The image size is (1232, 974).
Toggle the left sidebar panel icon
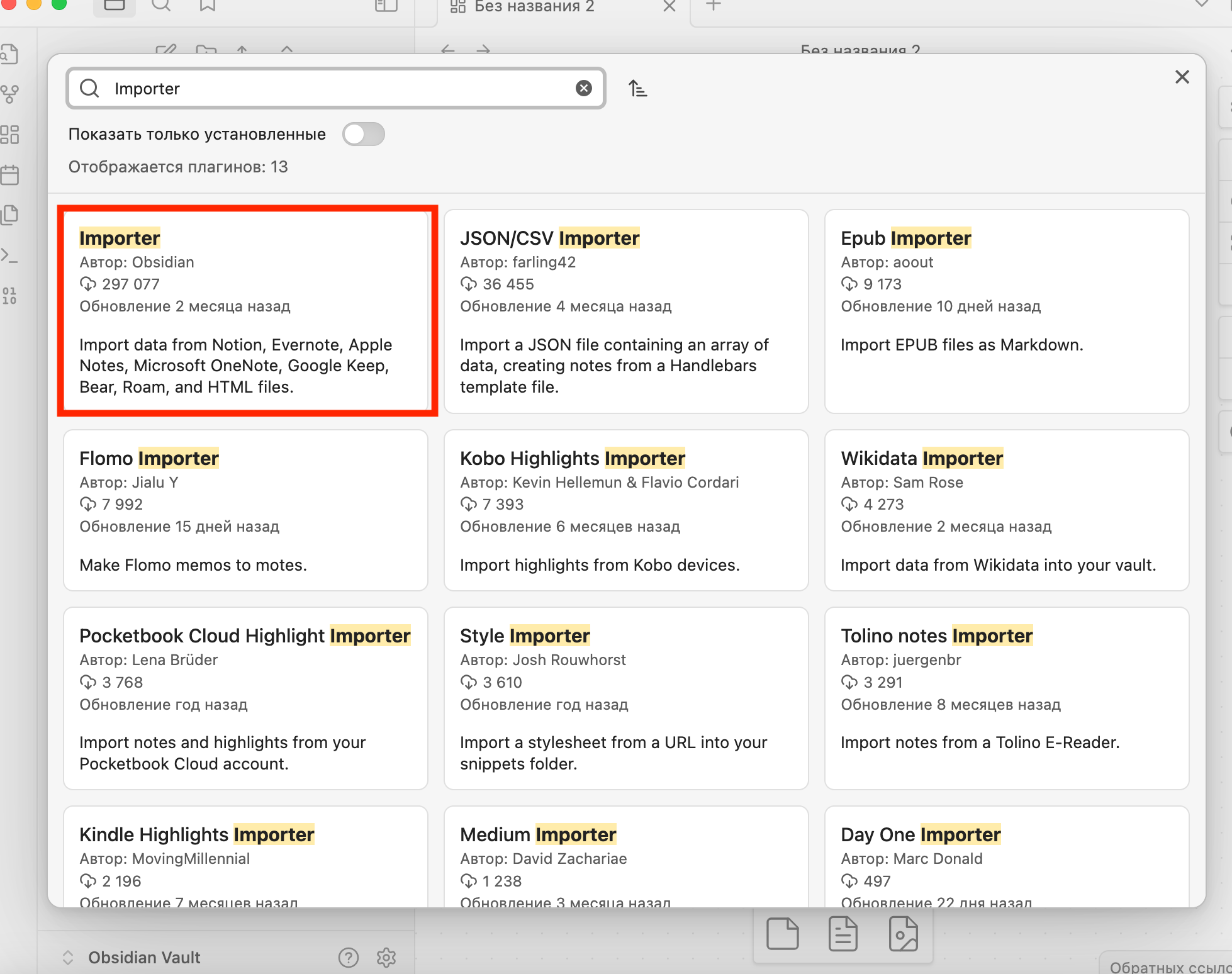[x=386, y=6]
